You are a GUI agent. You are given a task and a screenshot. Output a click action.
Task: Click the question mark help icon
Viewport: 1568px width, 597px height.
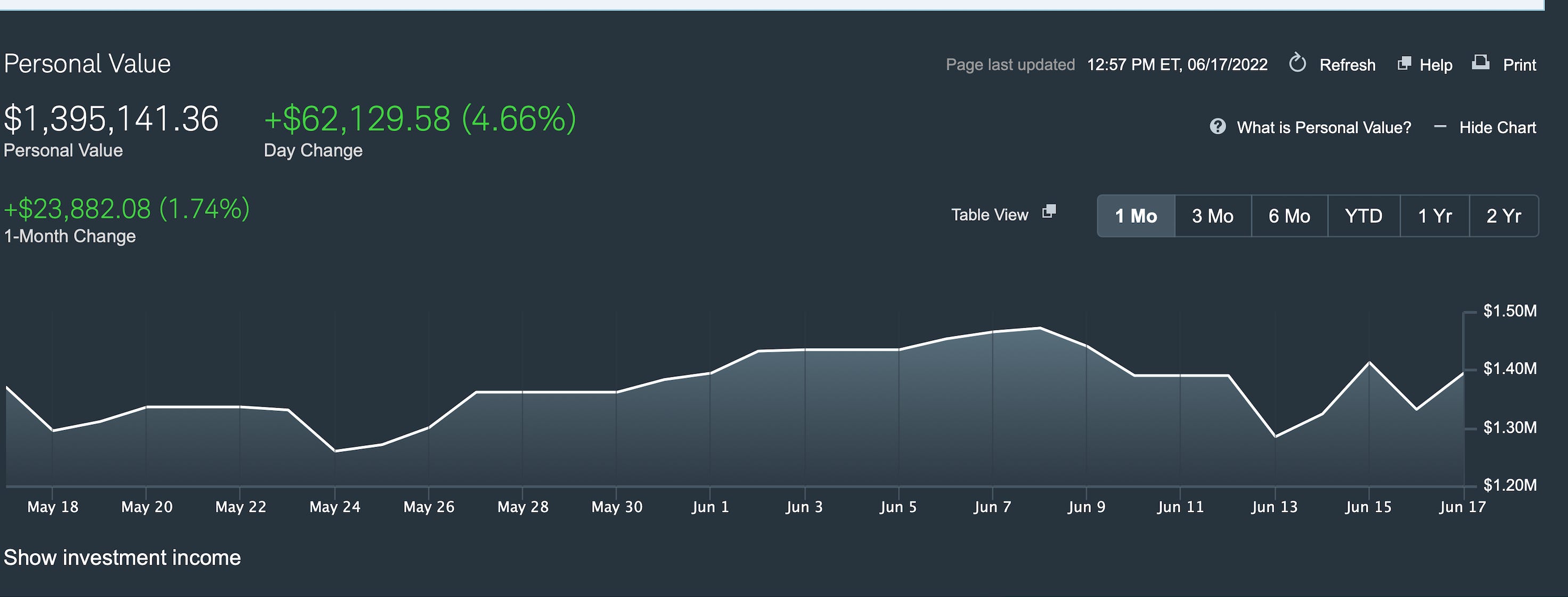(x=1218, y=127)
